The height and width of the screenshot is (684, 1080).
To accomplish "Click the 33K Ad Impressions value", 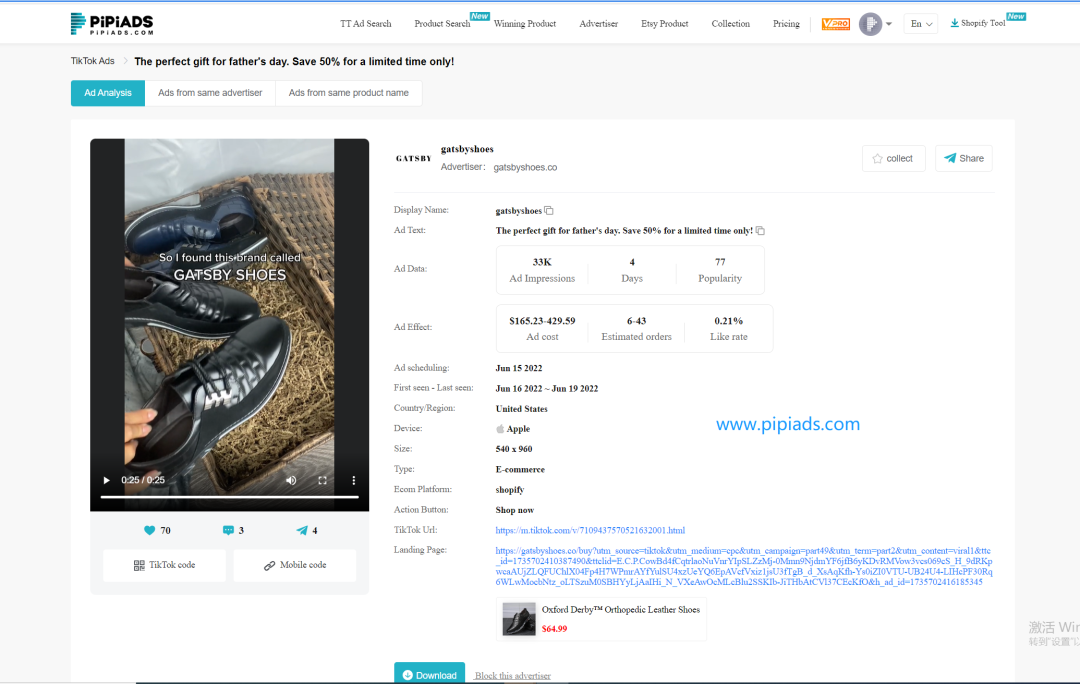I will [542, 262].
